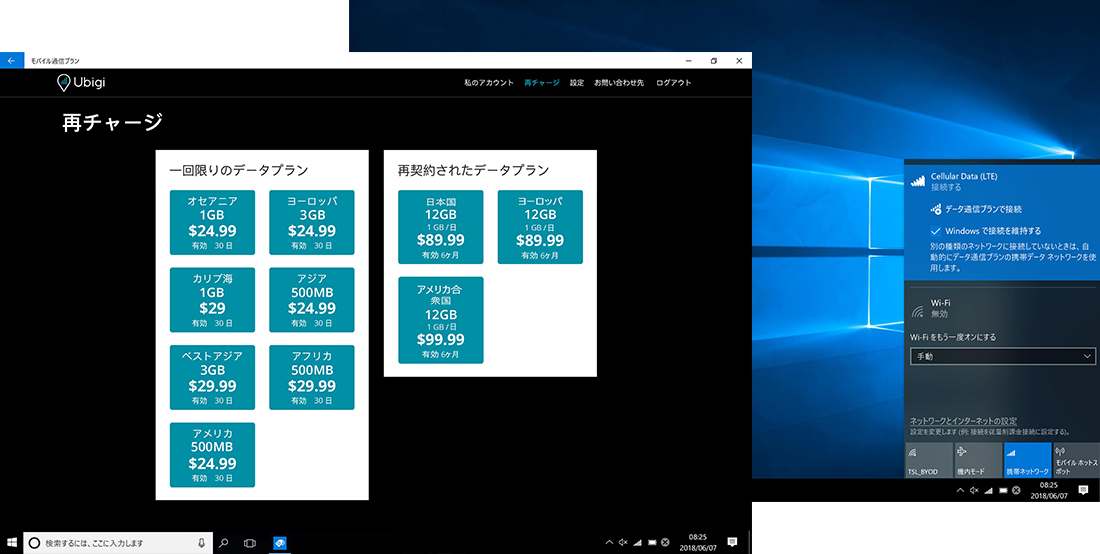Choose the オセアニア 1GB $24.99 plan
The width and height of the screenshot is (1100, 554).
pyautogui.click(x=212, y=222)
